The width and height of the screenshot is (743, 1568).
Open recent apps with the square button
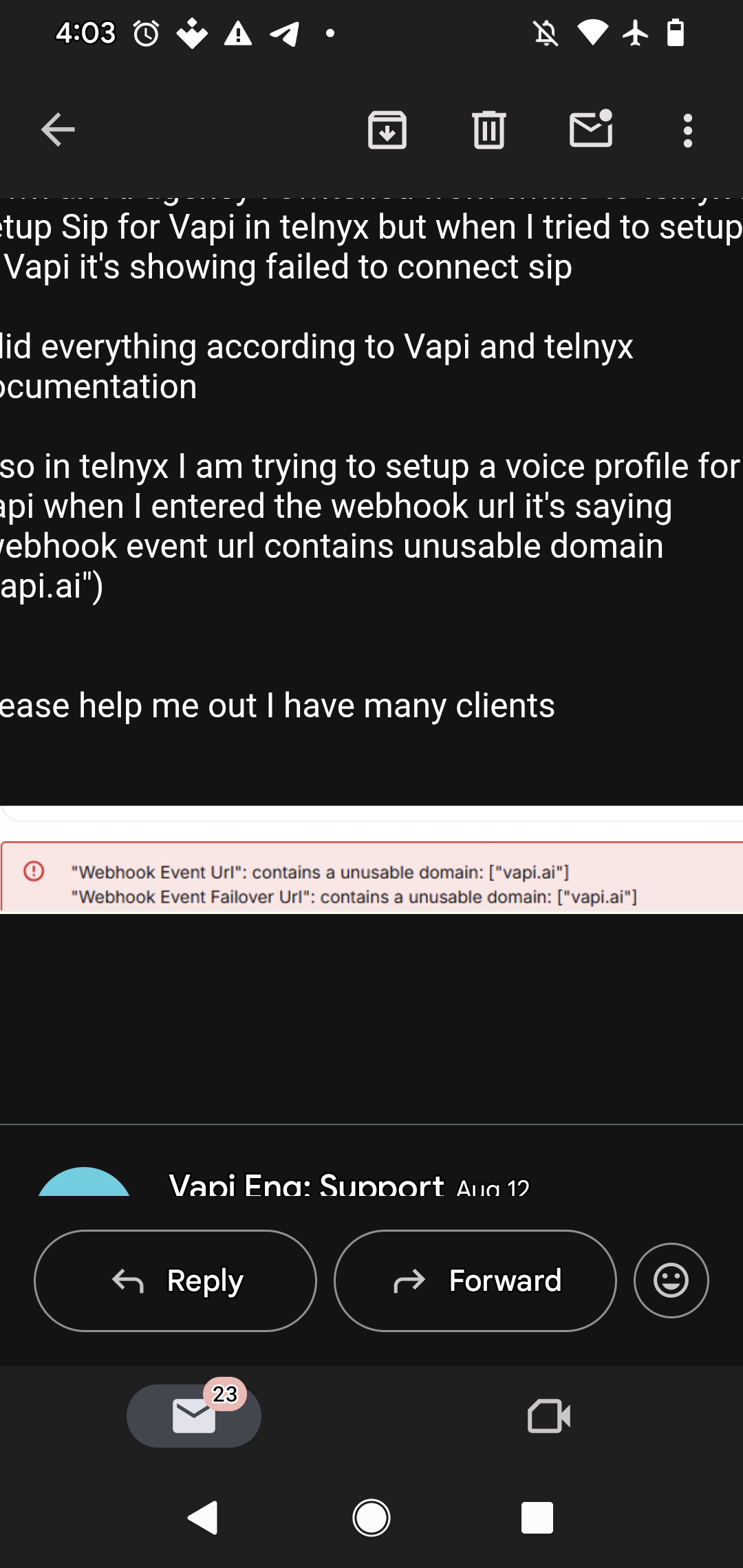click(537, 1518)
